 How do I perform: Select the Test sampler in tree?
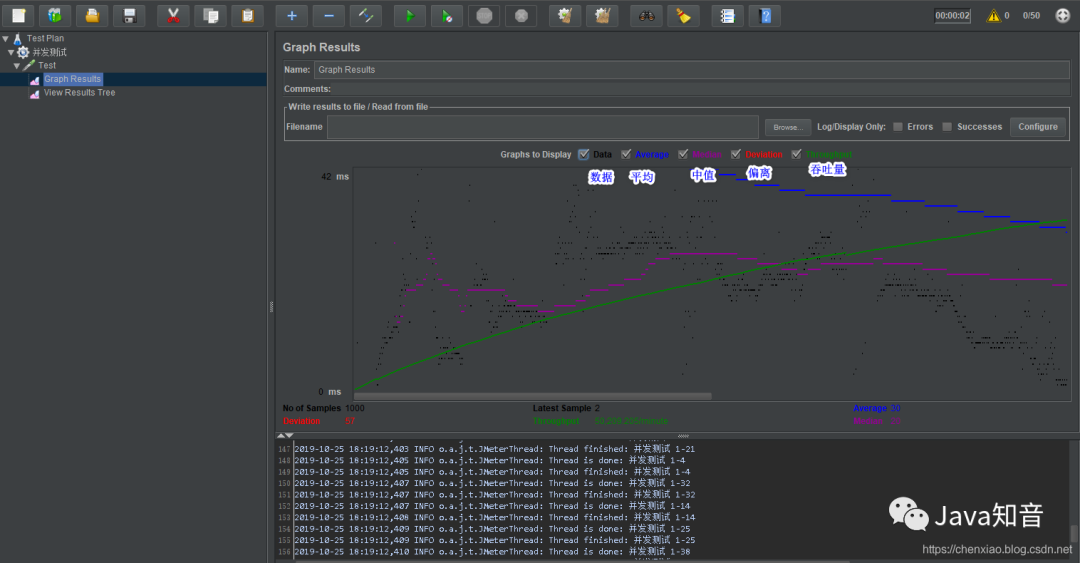point(47,65)
